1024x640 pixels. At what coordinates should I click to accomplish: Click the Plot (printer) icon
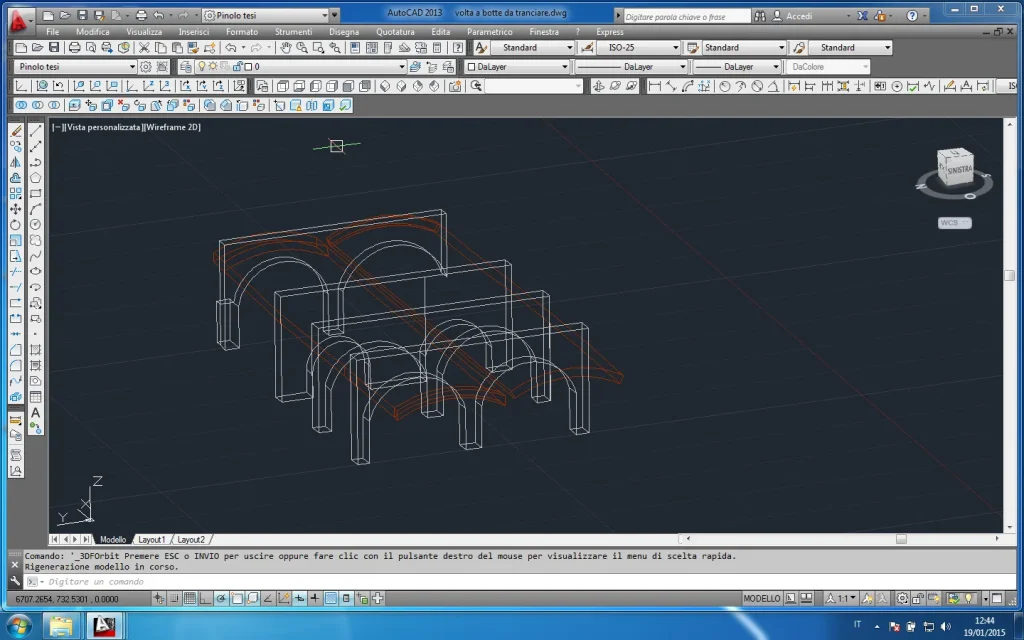click(74, 48)
